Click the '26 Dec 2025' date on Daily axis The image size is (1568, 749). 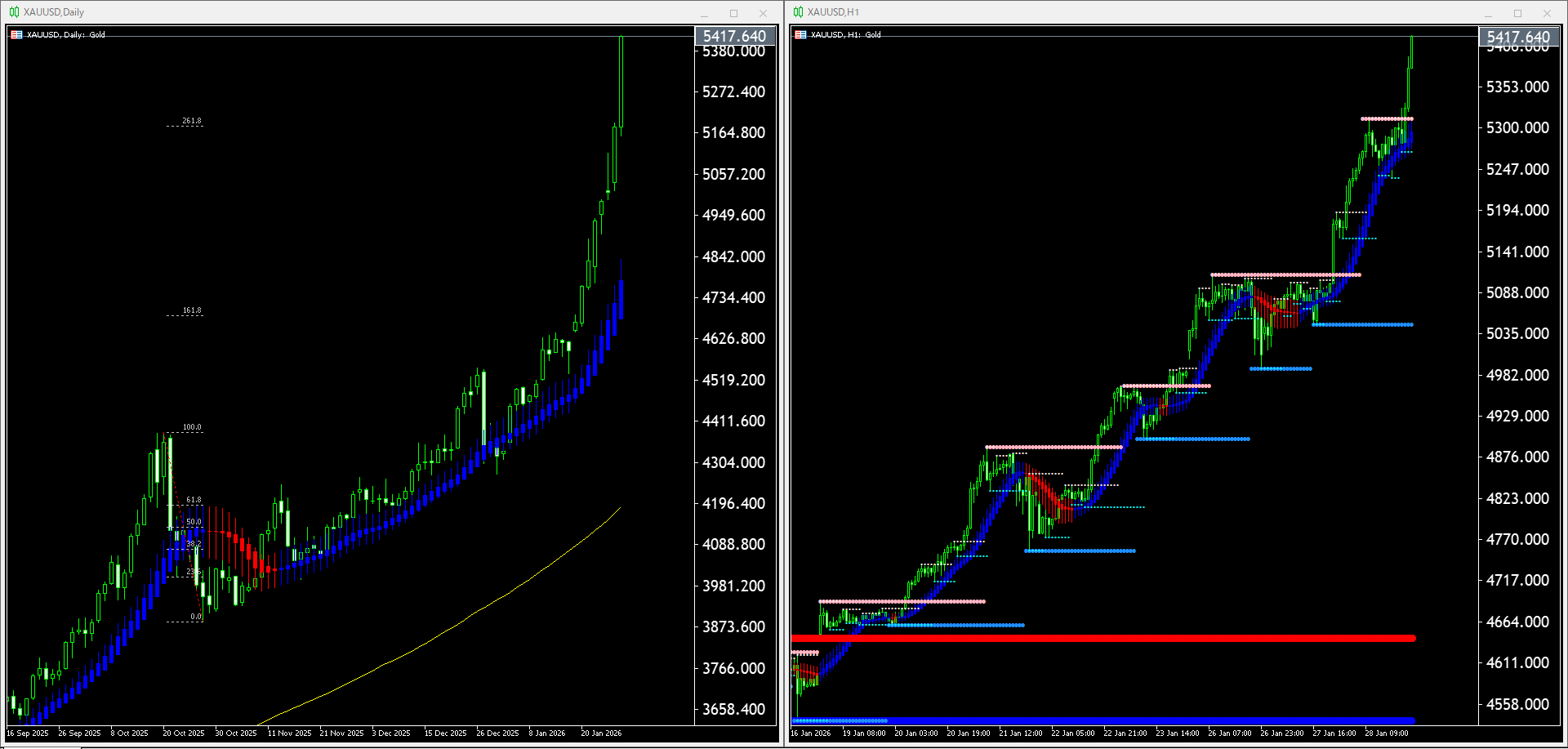pyautogui.click(x=498, y=733)
